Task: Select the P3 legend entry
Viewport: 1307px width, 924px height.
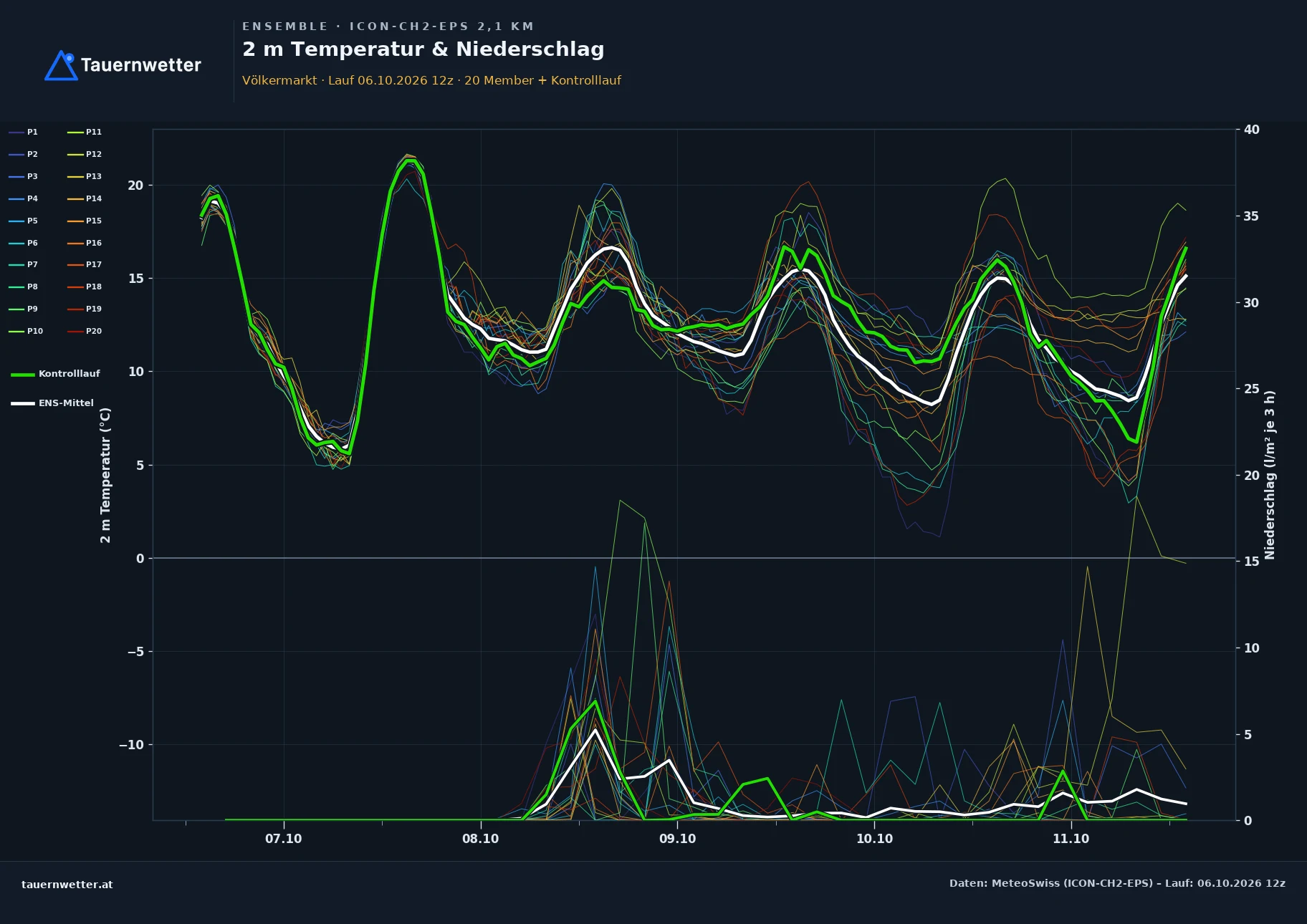Action: coord(24,176)
